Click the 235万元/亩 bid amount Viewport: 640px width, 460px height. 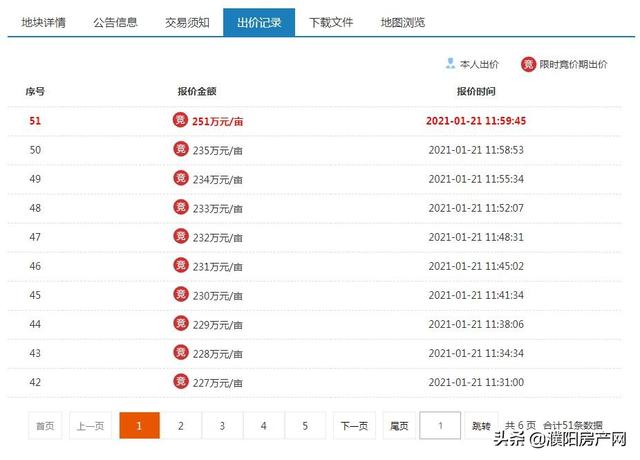pyautogui.click(x=218, y=150)
